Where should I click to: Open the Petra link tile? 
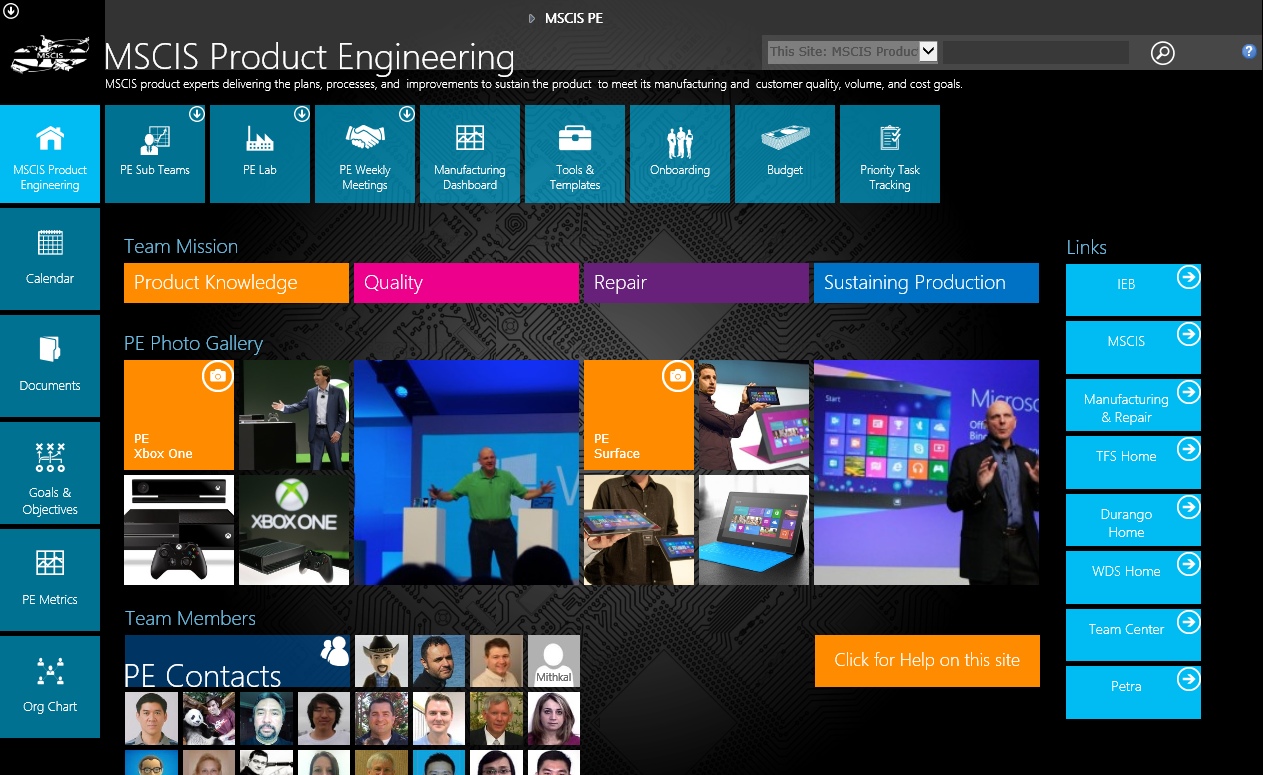(1133, 692)
